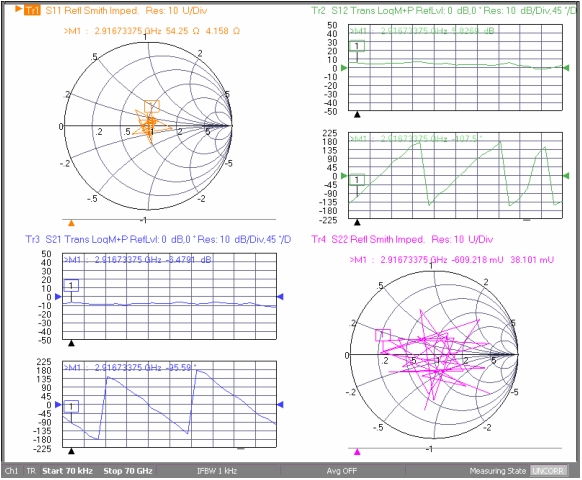Select marker 1 on the S11 Smith chart
This screenshot has width=582, height=480.
[152, 106]
